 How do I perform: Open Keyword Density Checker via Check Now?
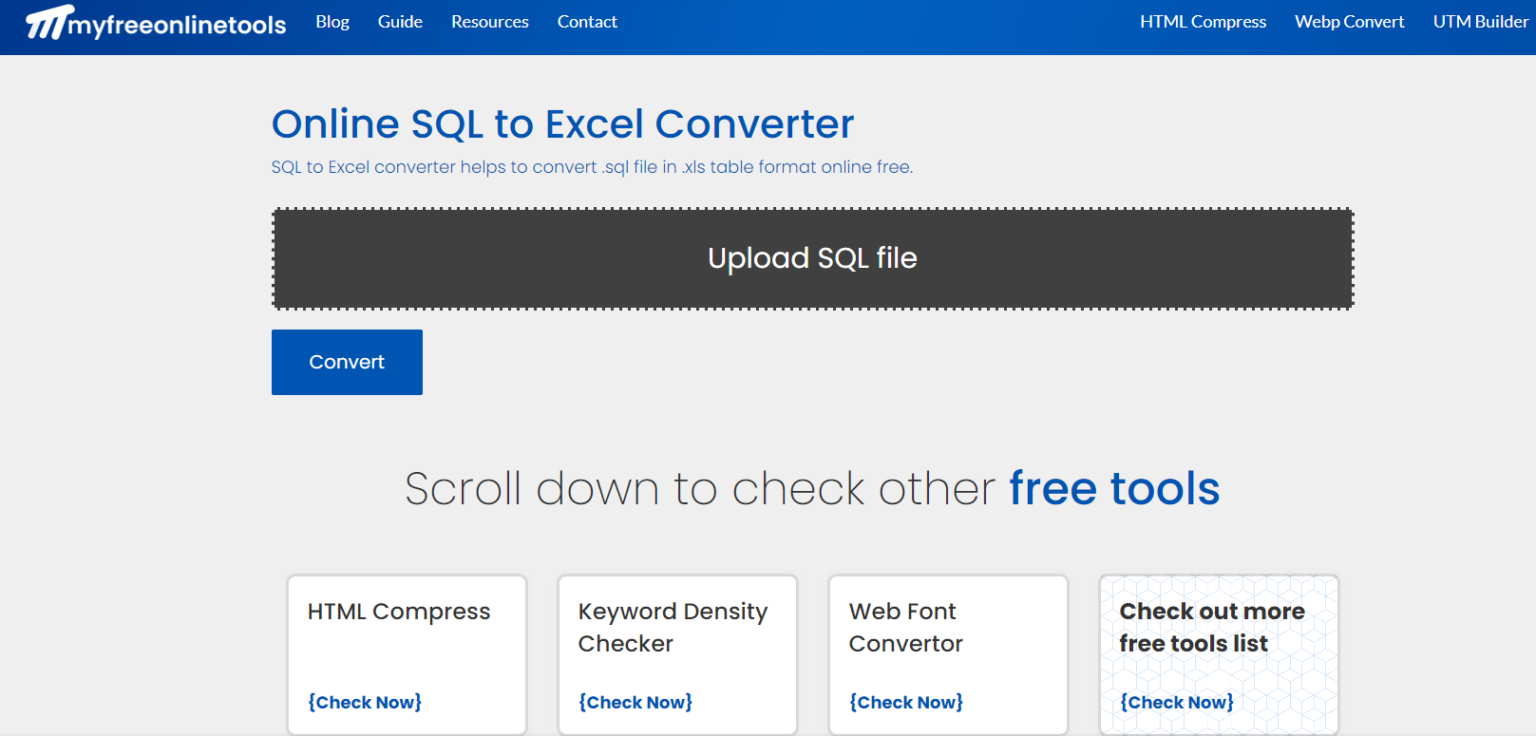pyautogui.click(x=635, y=702)
